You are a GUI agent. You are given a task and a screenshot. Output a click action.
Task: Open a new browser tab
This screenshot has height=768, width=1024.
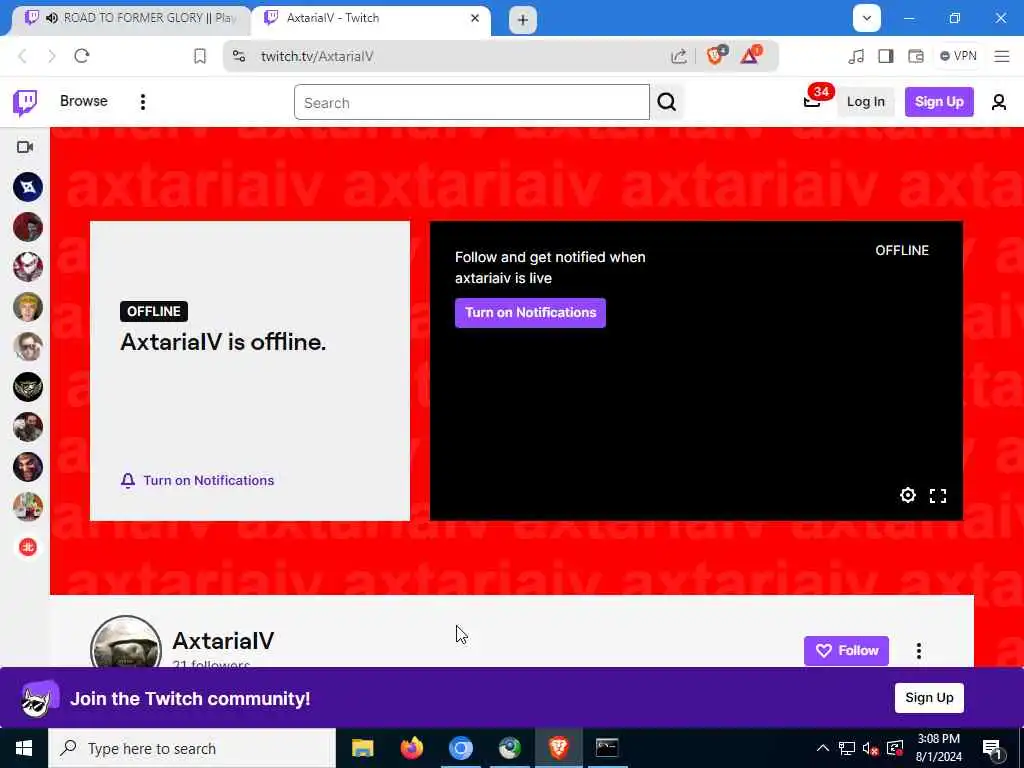[522, 20]
